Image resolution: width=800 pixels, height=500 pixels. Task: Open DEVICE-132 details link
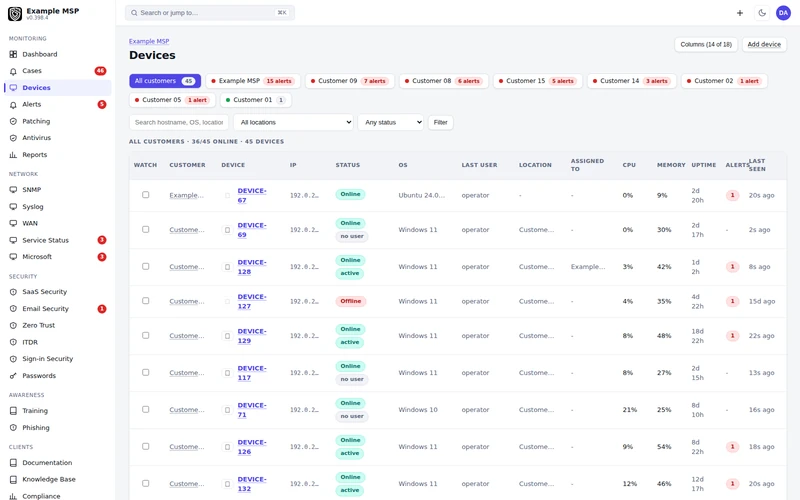point(252,483)
